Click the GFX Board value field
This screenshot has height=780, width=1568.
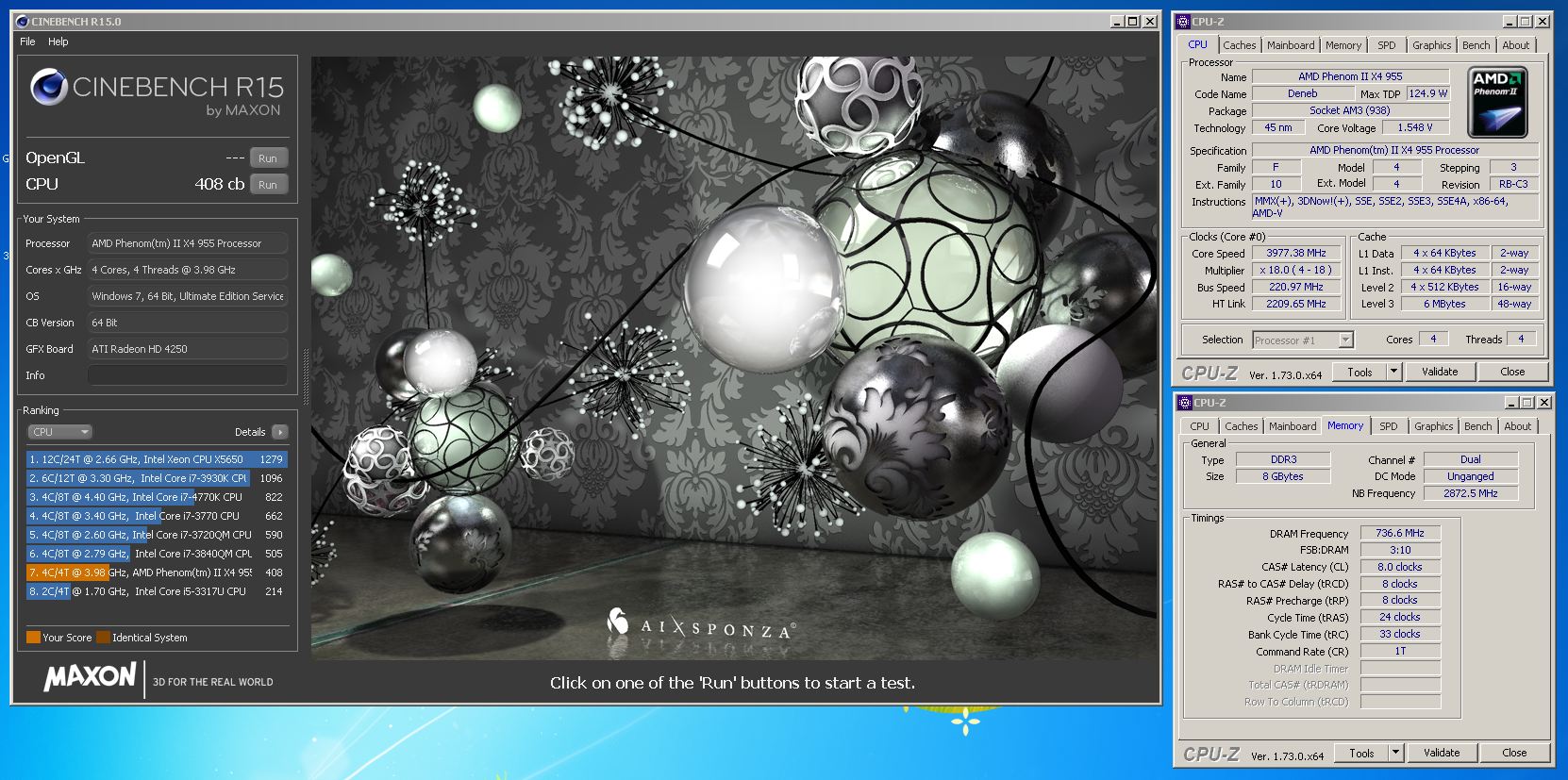tap(188, 349)
